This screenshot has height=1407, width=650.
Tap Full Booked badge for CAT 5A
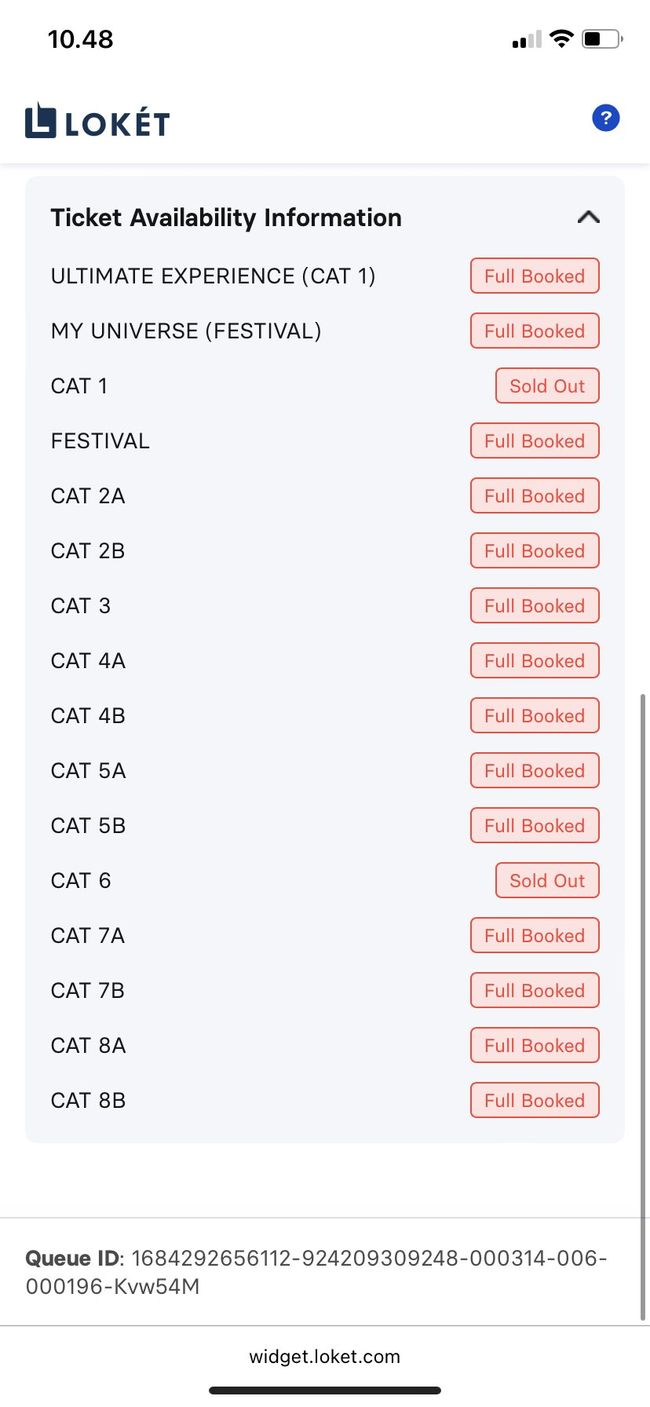click(x=534, y=771)
